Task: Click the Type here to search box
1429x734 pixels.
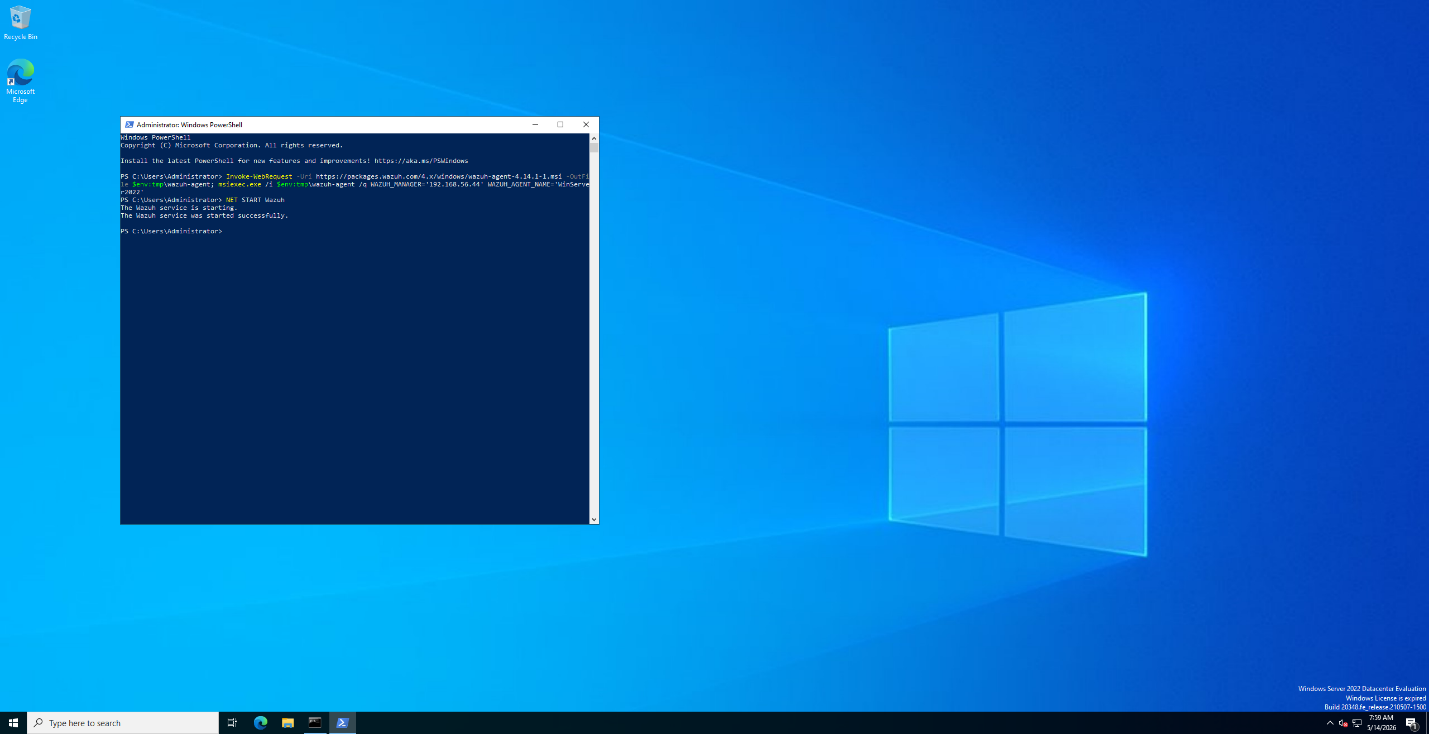Action: click(123, 723)
